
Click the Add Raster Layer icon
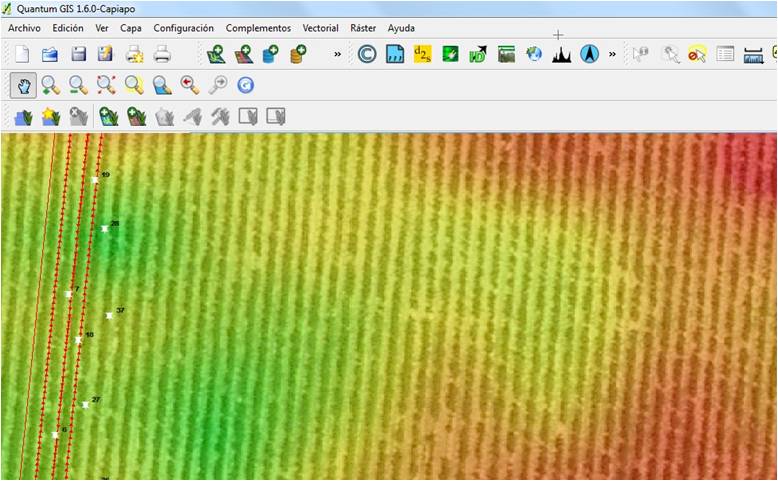coord(243,54)
